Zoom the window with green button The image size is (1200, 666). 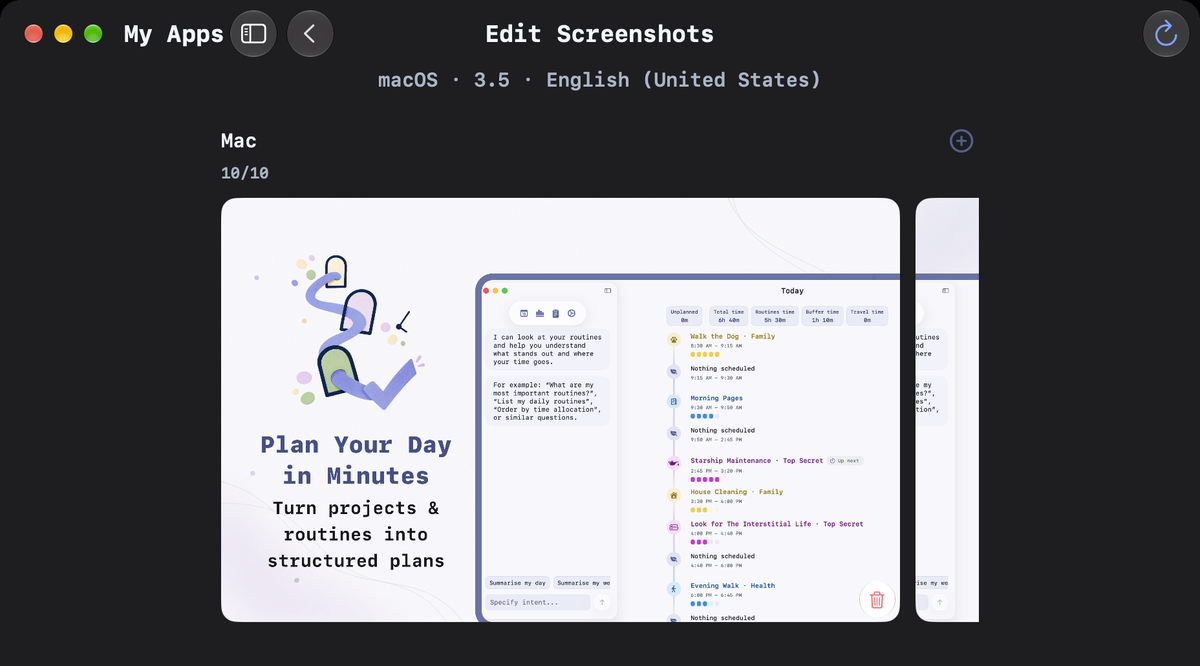(x=93, y=34)
